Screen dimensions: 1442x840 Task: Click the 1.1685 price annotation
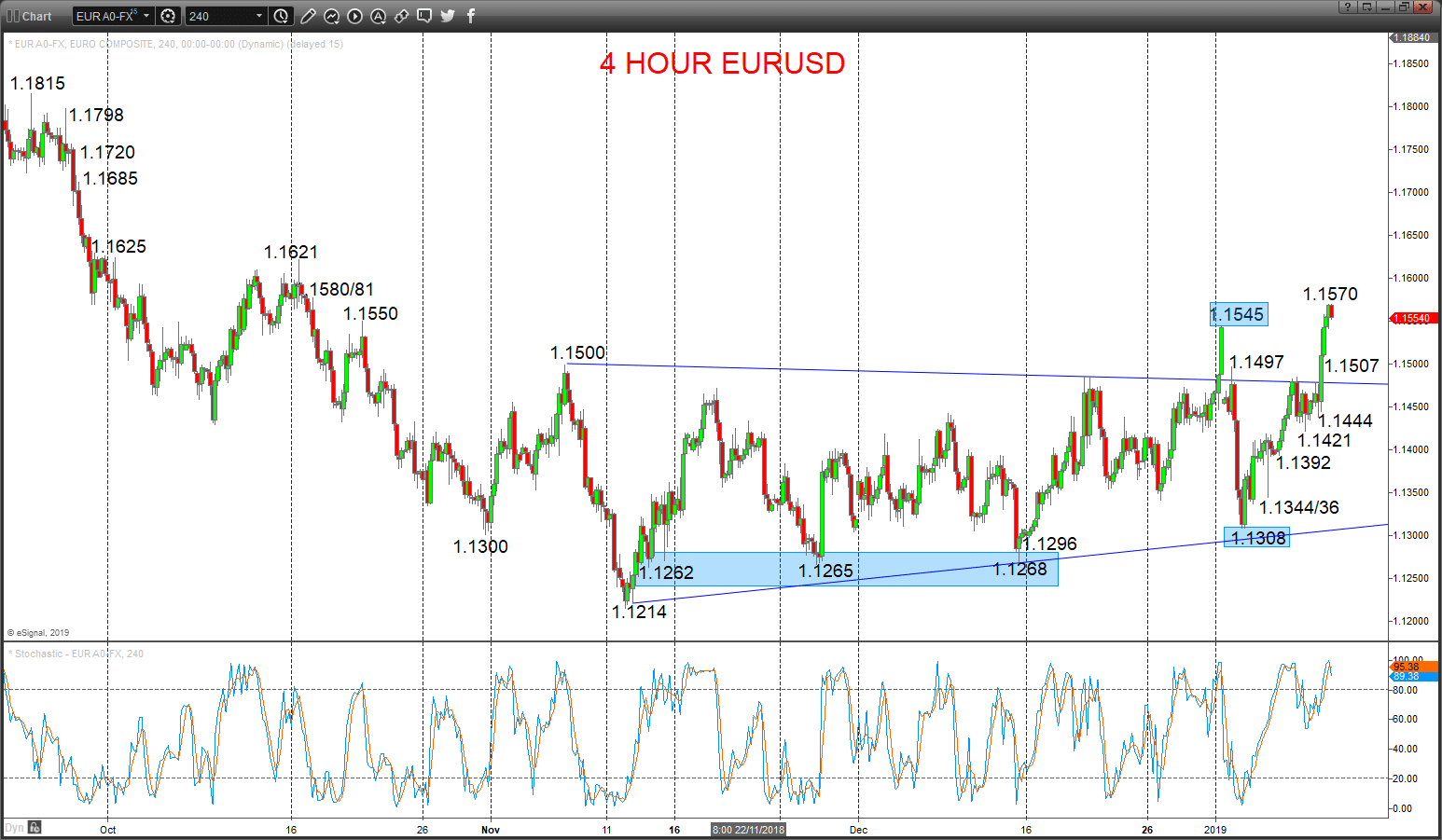tap(110, 178)
